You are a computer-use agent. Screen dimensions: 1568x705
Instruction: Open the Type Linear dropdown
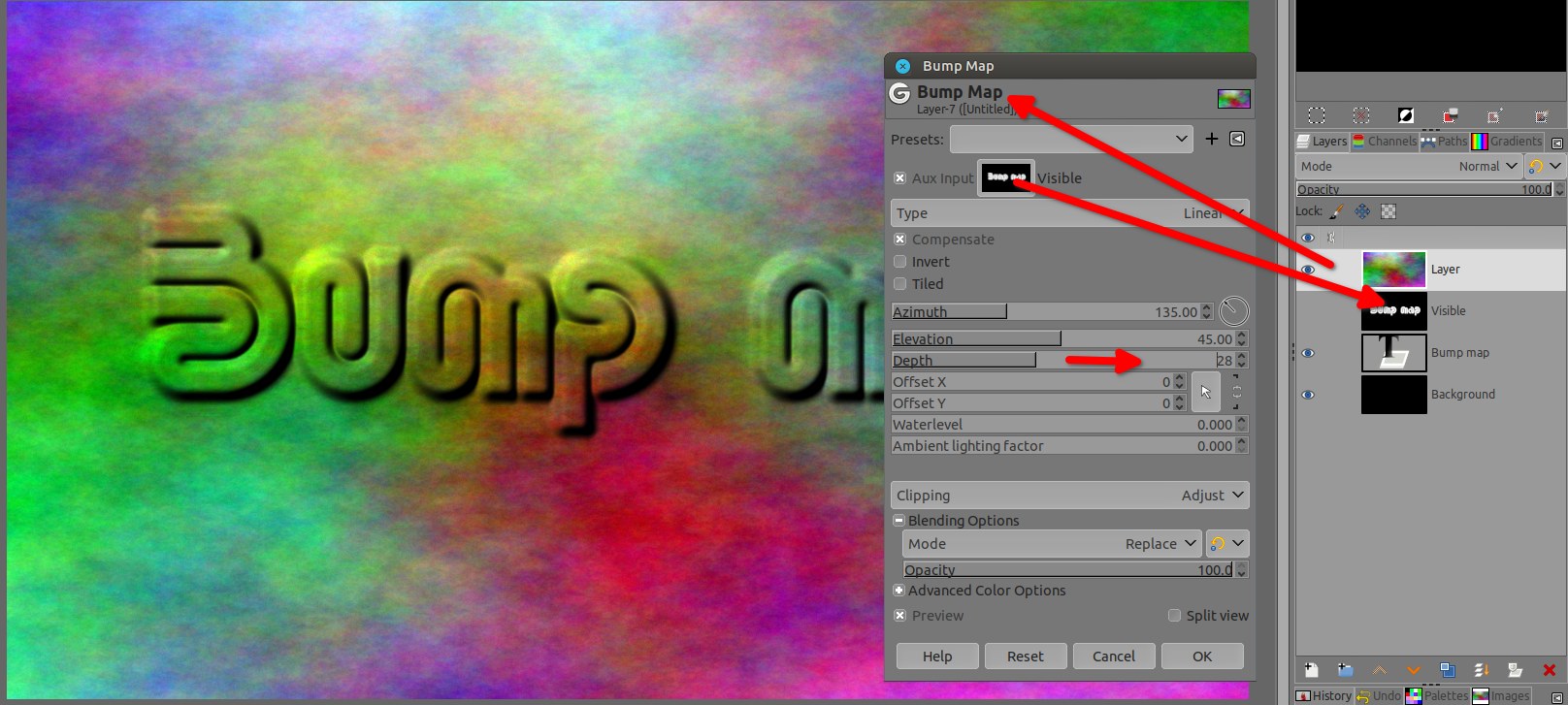click(x=1069, y=213)
